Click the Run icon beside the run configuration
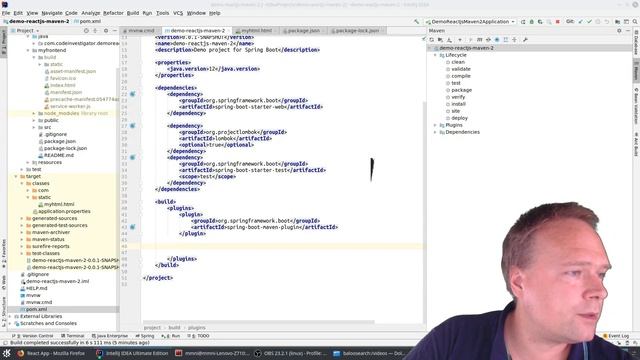 click(523, 22)
